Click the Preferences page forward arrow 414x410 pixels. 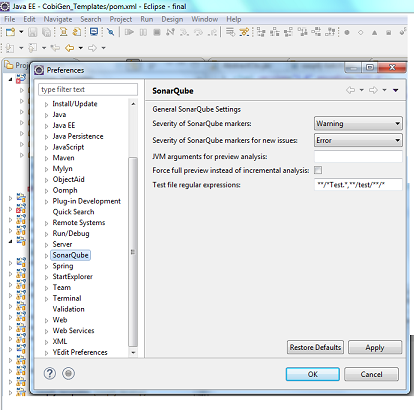click(373, 90)
